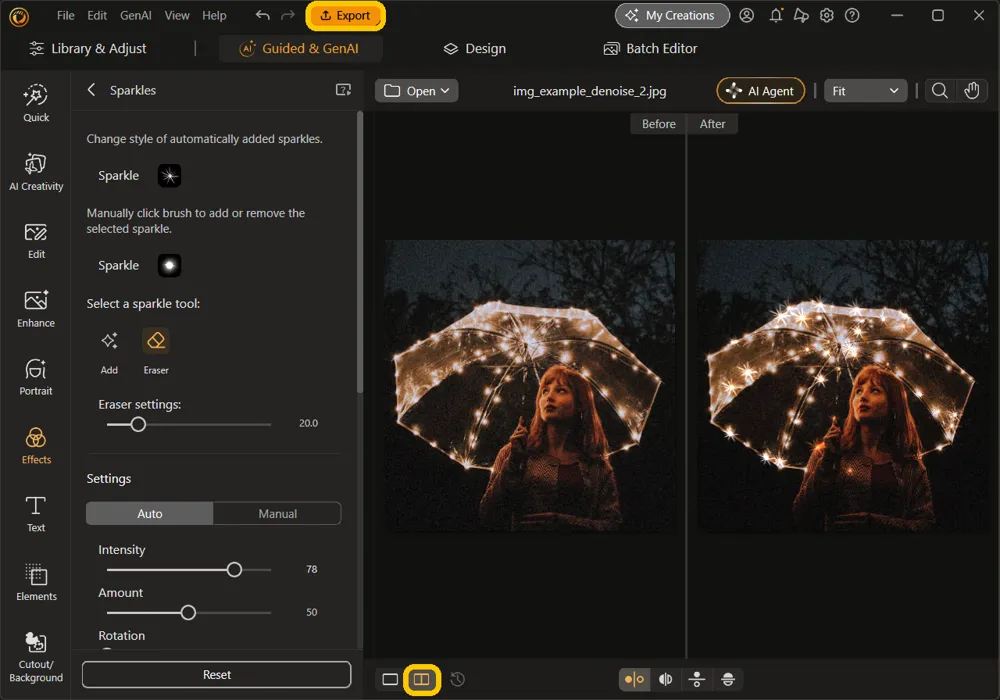The height and width of the screenshot is (700, 1000).
Task: Switch to the Design tab
Action: (x=475, y=48)
